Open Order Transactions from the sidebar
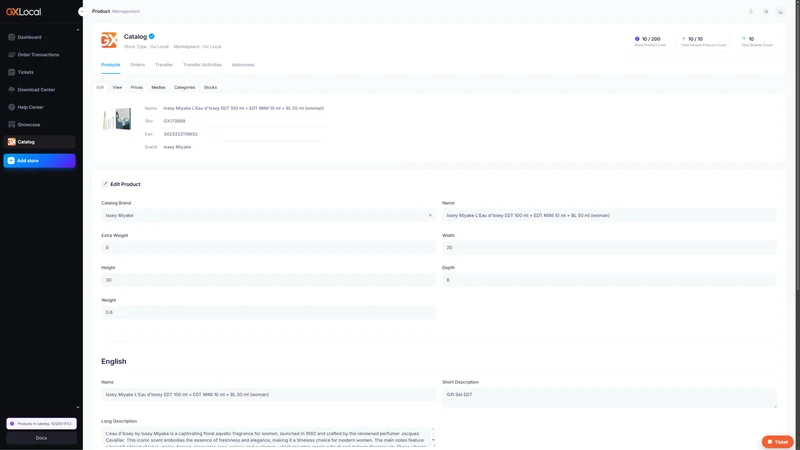The image size is (800, 450). click(x=39, y=55)
